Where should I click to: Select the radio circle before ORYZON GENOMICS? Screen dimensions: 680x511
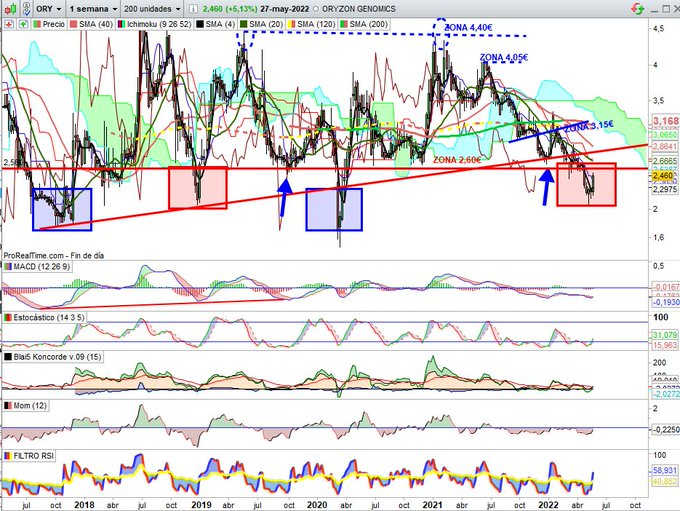coord(315,9)
